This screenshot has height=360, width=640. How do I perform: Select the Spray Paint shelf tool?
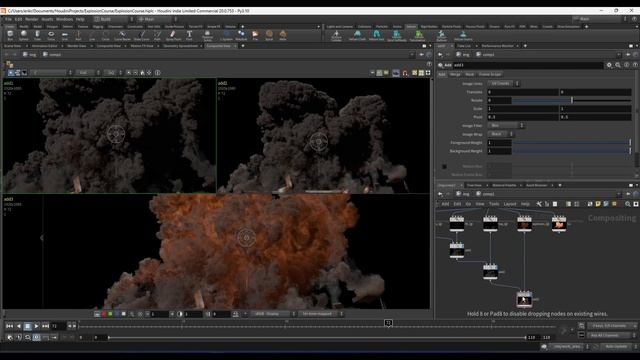pos(173,35)
